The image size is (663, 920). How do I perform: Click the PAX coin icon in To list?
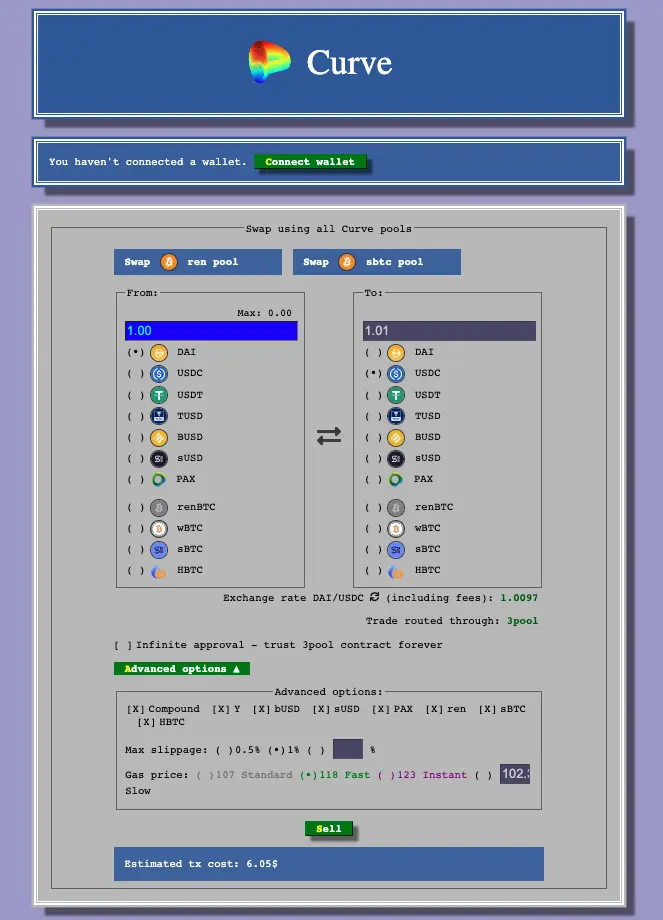tap(396, 479)
